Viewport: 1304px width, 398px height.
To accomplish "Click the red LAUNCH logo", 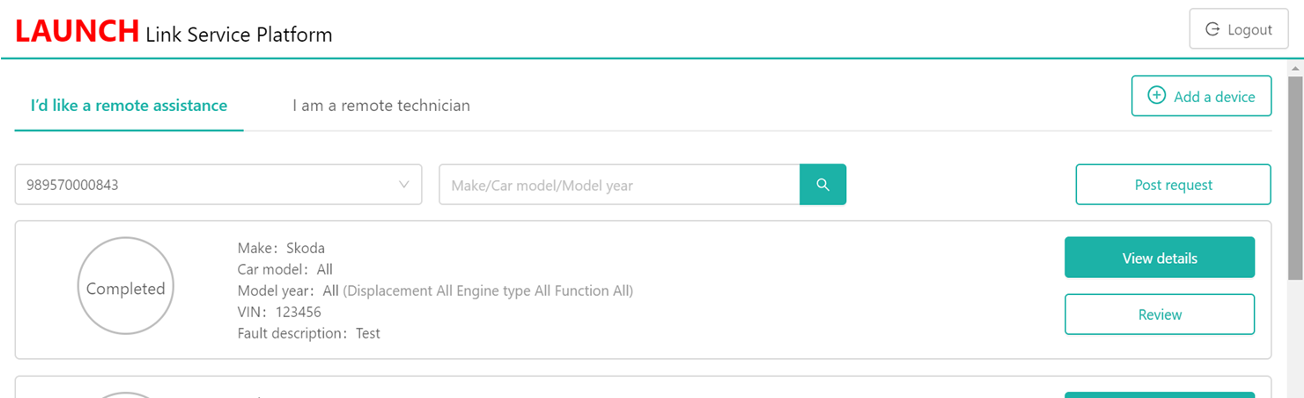I will pos(77,30).
